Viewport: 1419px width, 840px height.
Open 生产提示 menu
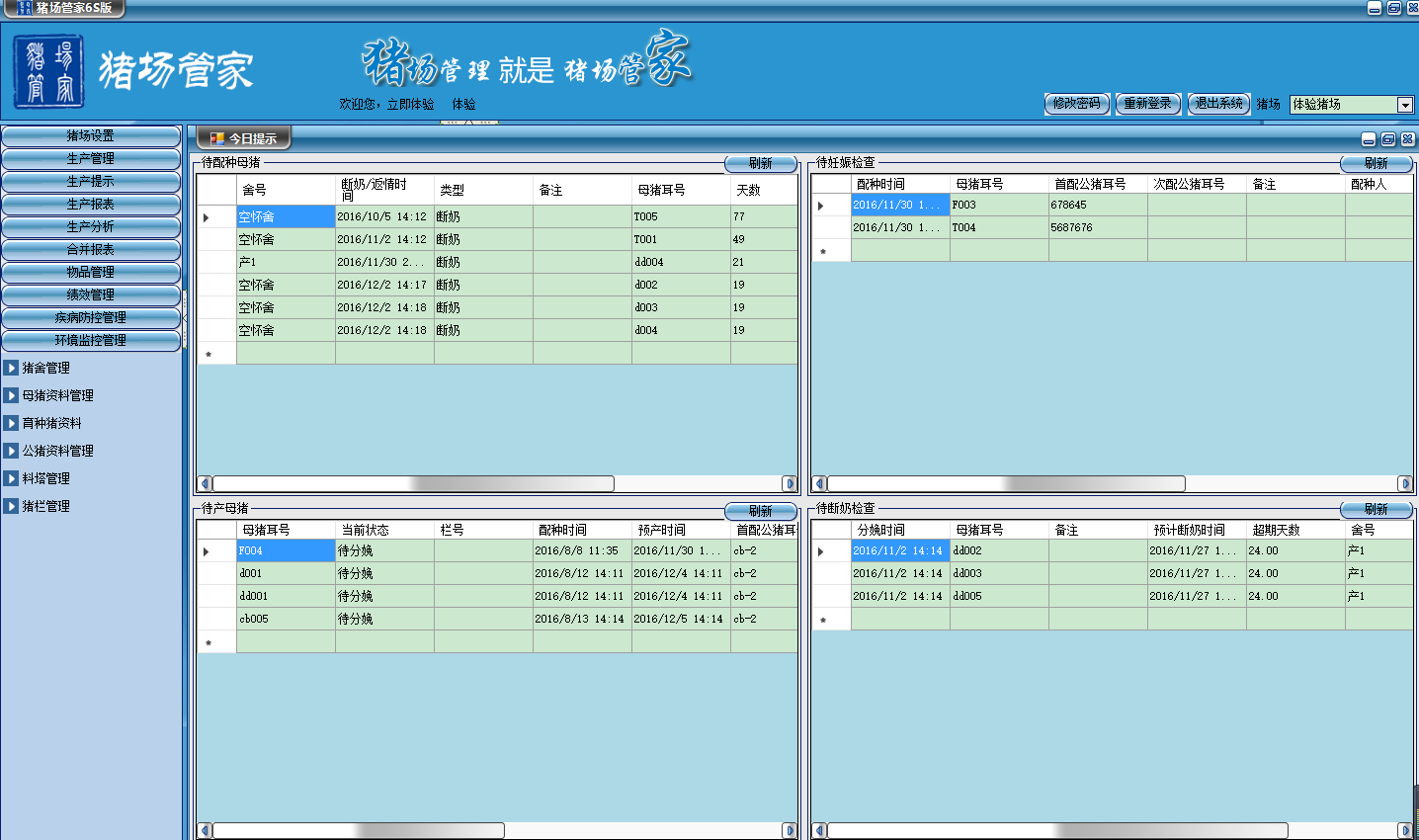[x=91, y=182]
